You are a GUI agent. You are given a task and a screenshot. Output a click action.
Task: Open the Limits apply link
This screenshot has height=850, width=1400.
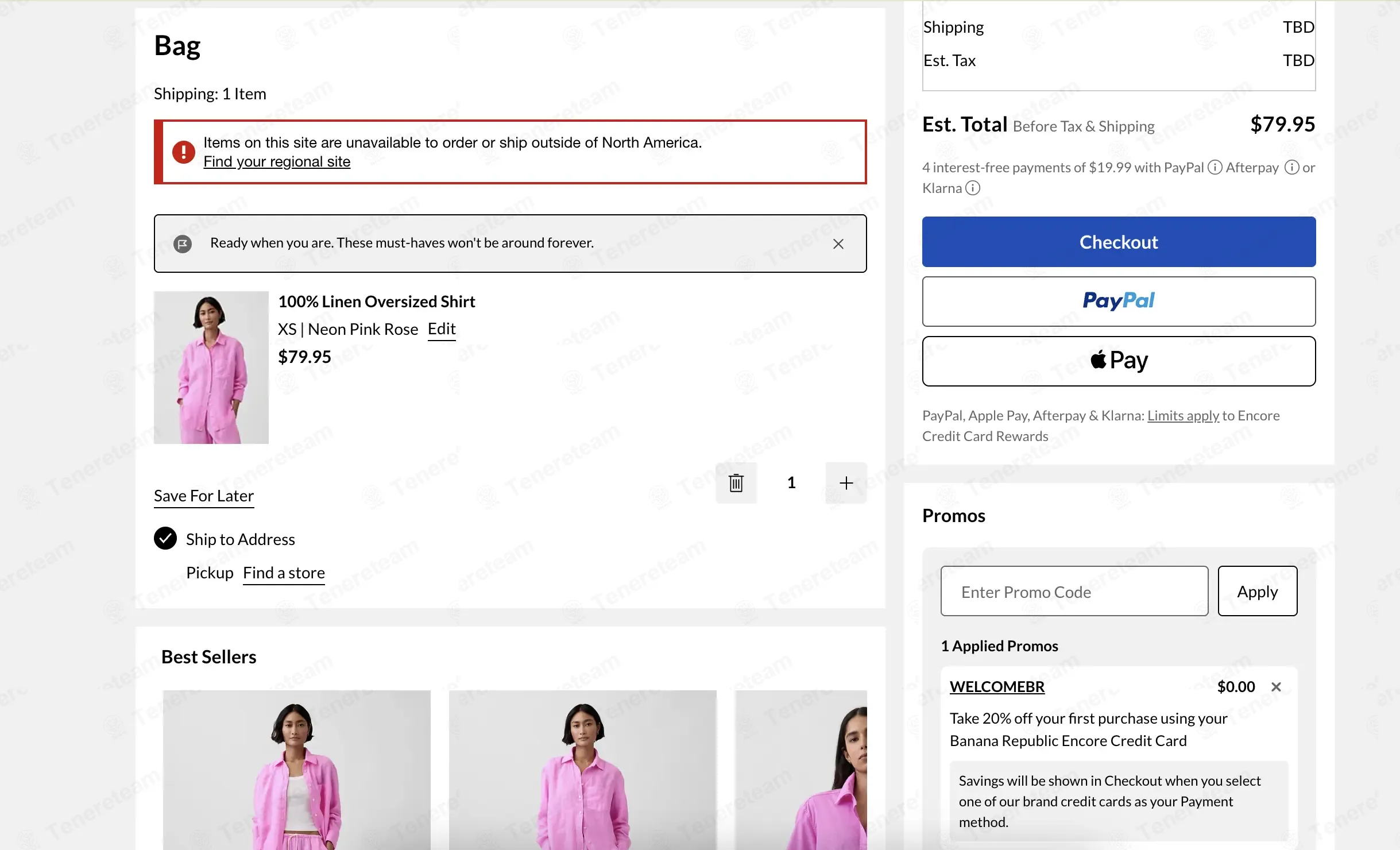coord(1183,416)
